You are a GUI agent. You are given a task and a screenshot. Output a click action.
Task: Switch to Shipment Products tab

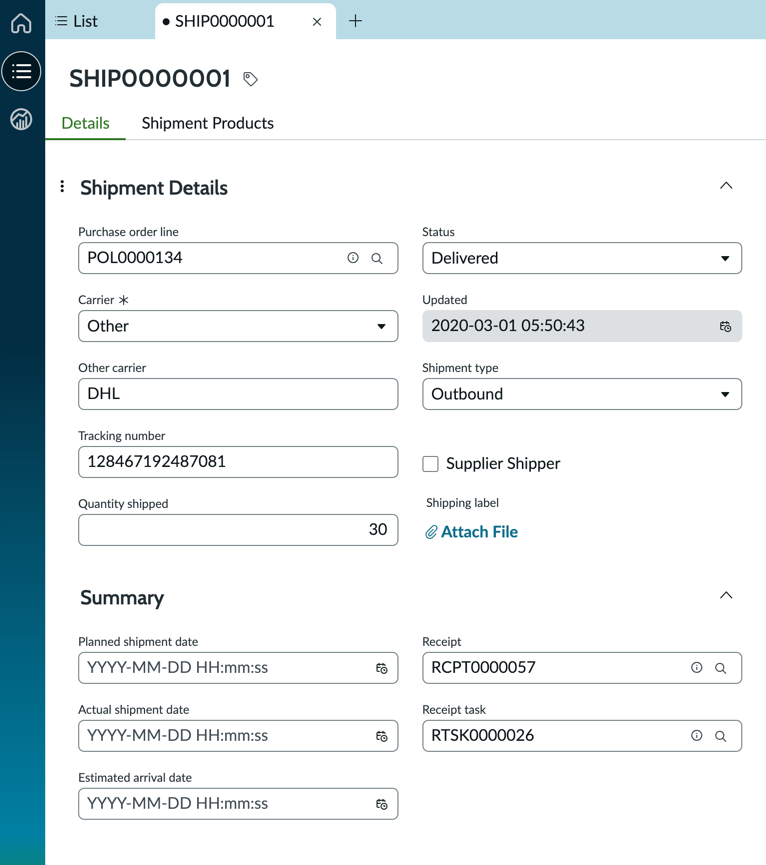coord(207,123)
